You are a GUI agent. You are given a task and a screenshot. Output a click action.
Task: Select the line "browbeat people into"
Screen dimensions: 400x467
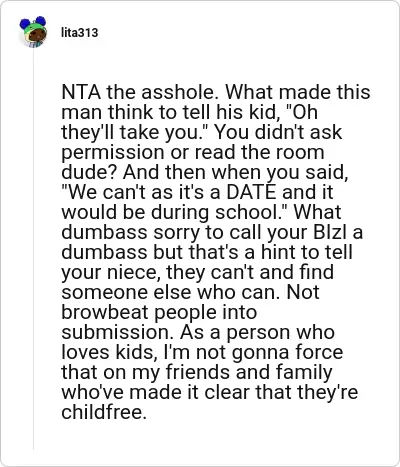tap(159, 312)
